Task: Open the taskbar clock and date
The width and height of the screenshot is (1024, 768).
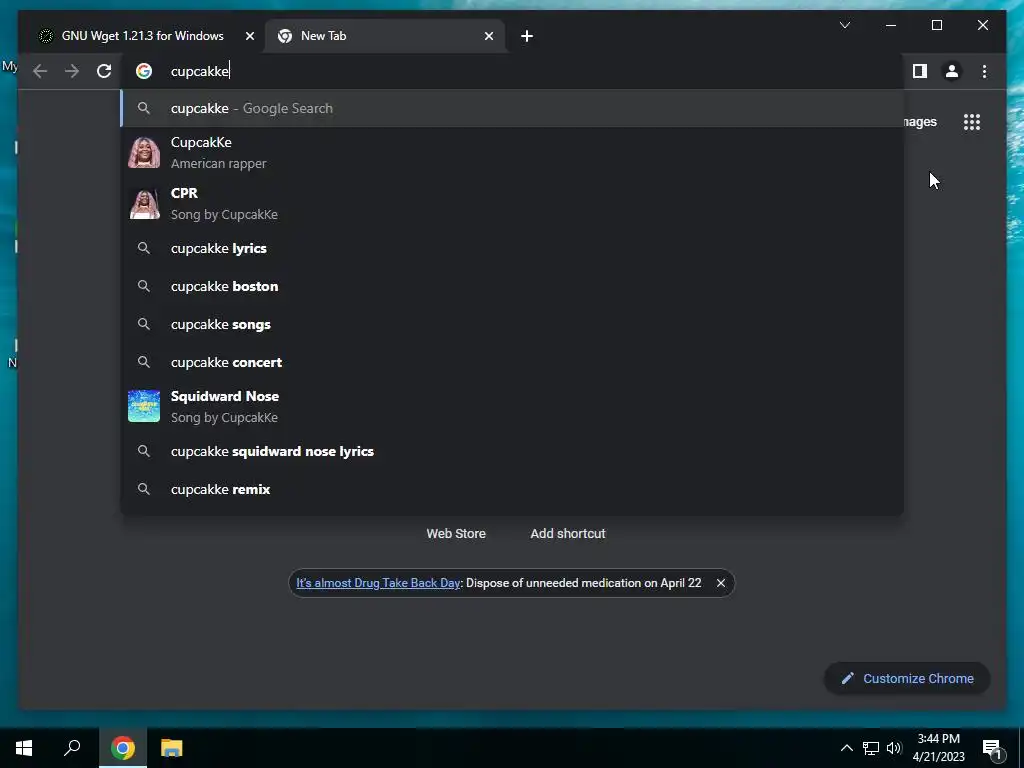Action: click(938, 748)
